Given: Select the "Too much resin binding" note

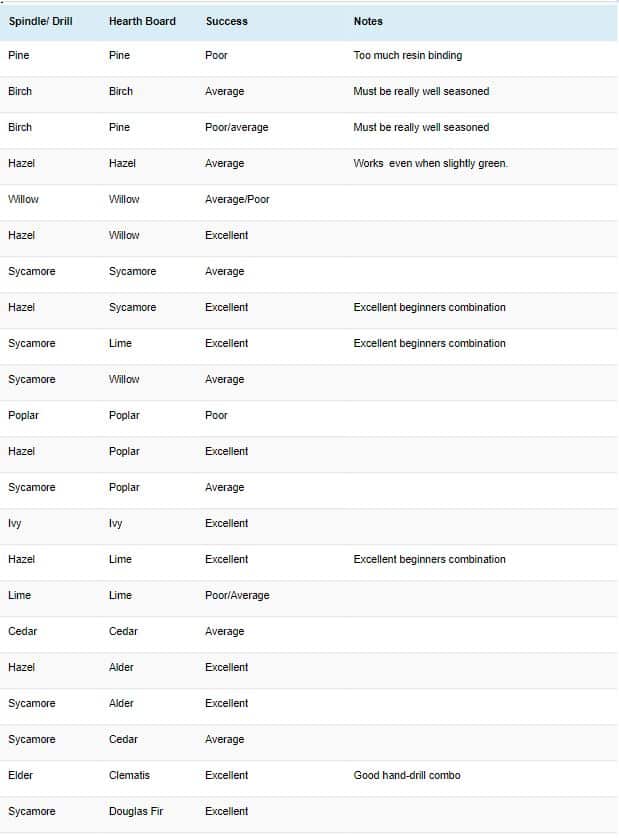Looking at the screenshot, I should (407, 55).
